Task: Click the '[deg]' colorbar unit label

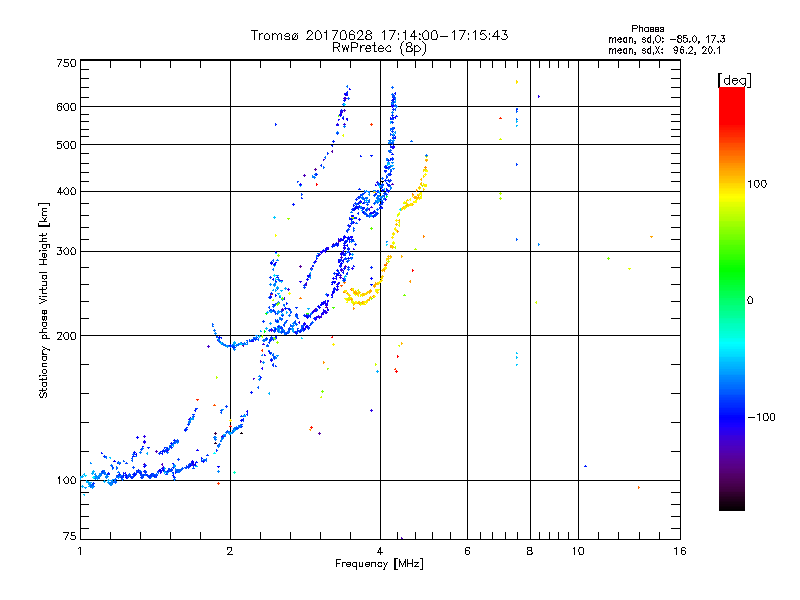Action: pos(734,80)
